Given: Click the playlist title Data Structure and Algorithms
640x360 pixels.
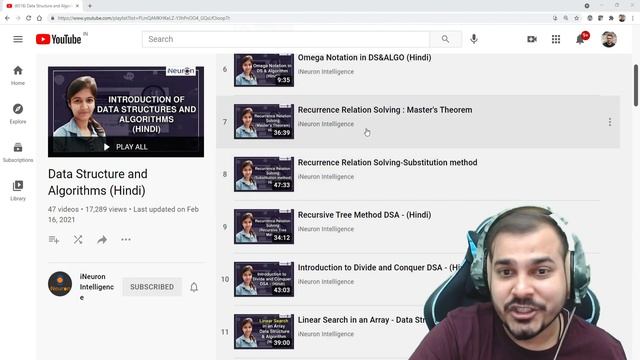Looking at the screenshot, I should (x=98, y=182).
